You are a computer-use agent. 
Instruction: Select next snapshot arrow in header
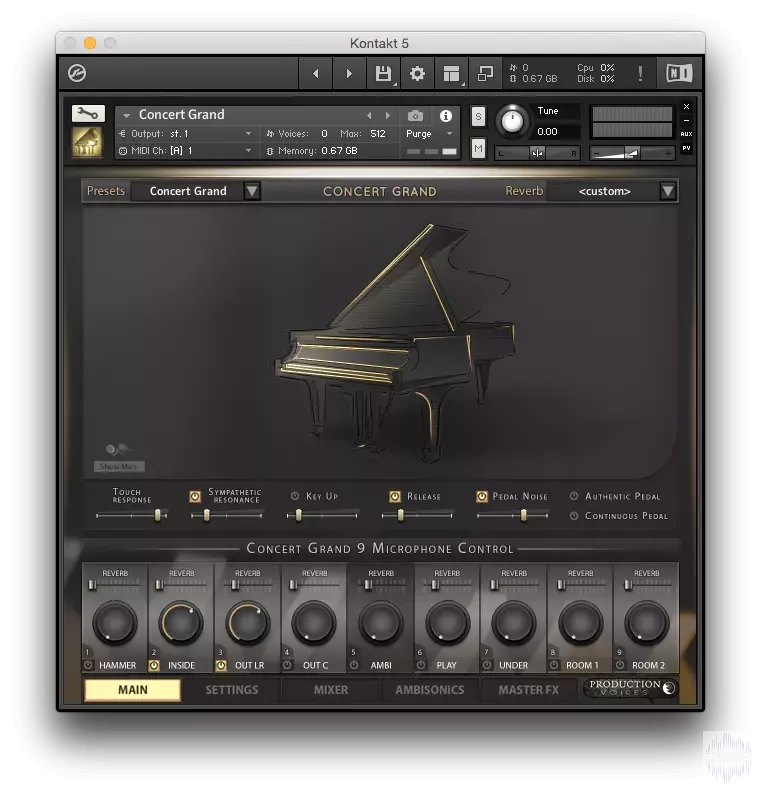tap(387, 116)
